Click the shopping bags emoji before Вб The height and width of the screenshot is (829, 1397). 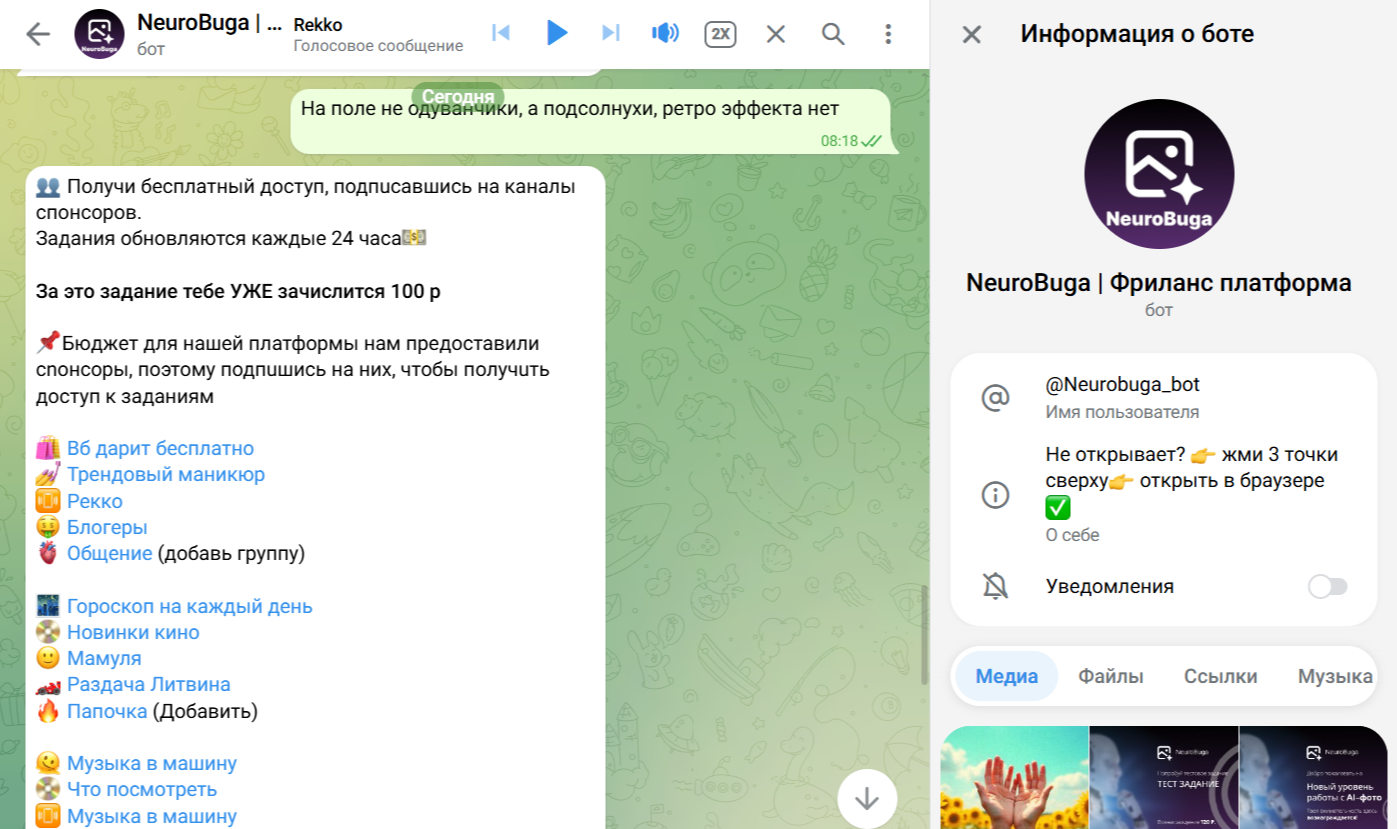(x=48, y=448)
